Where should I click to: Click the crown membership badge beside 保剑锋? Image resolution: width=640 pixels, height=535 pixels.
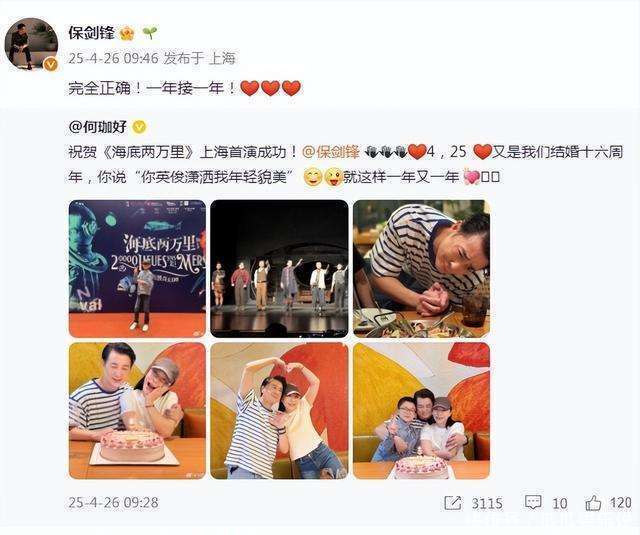click(127, 33)
